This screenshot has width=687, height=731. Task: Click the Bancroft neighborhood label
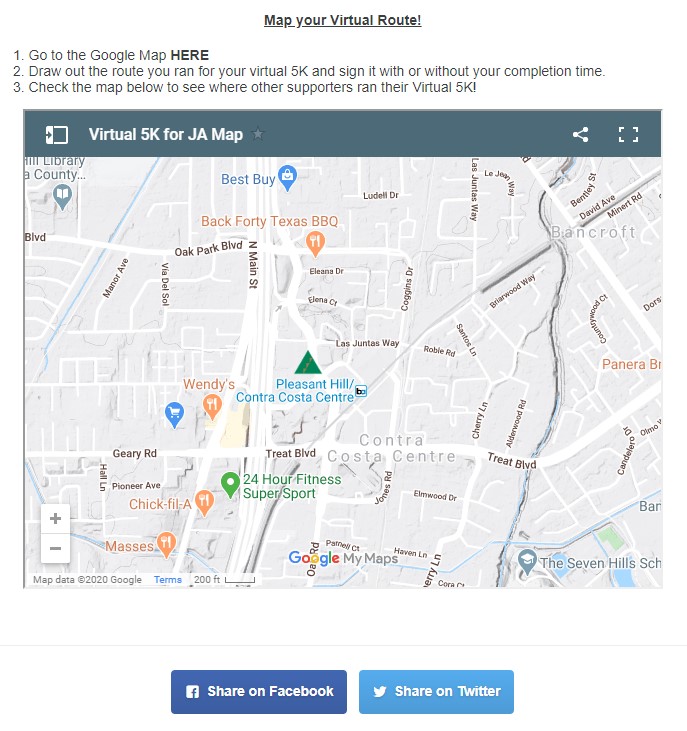pos(593,232)
